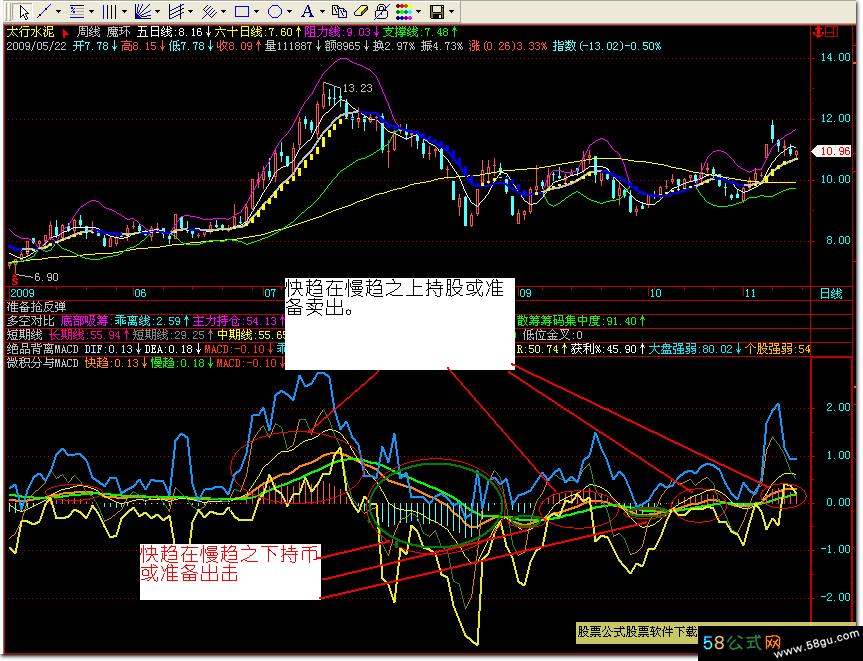Click the lock drawings icon
863x661 pixels.
(x=382, y=12)
